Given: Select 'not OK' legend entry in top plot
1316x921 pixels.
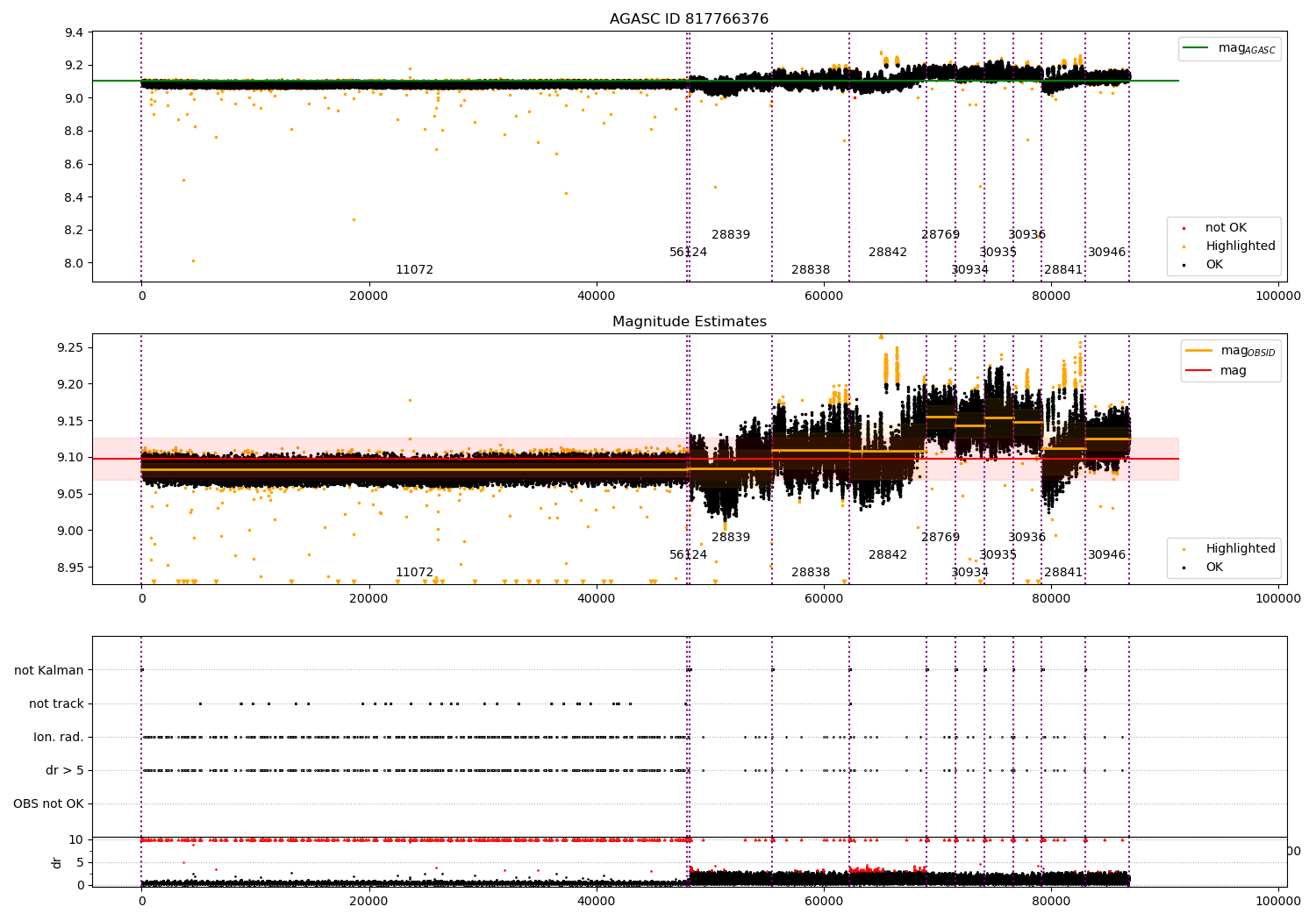Looking at the screenshot, I should (1226, 228).
